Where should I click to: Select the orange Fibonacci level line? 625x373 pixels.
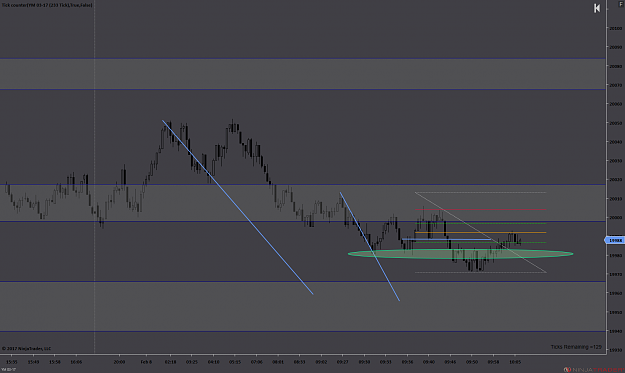click(480, 232)
